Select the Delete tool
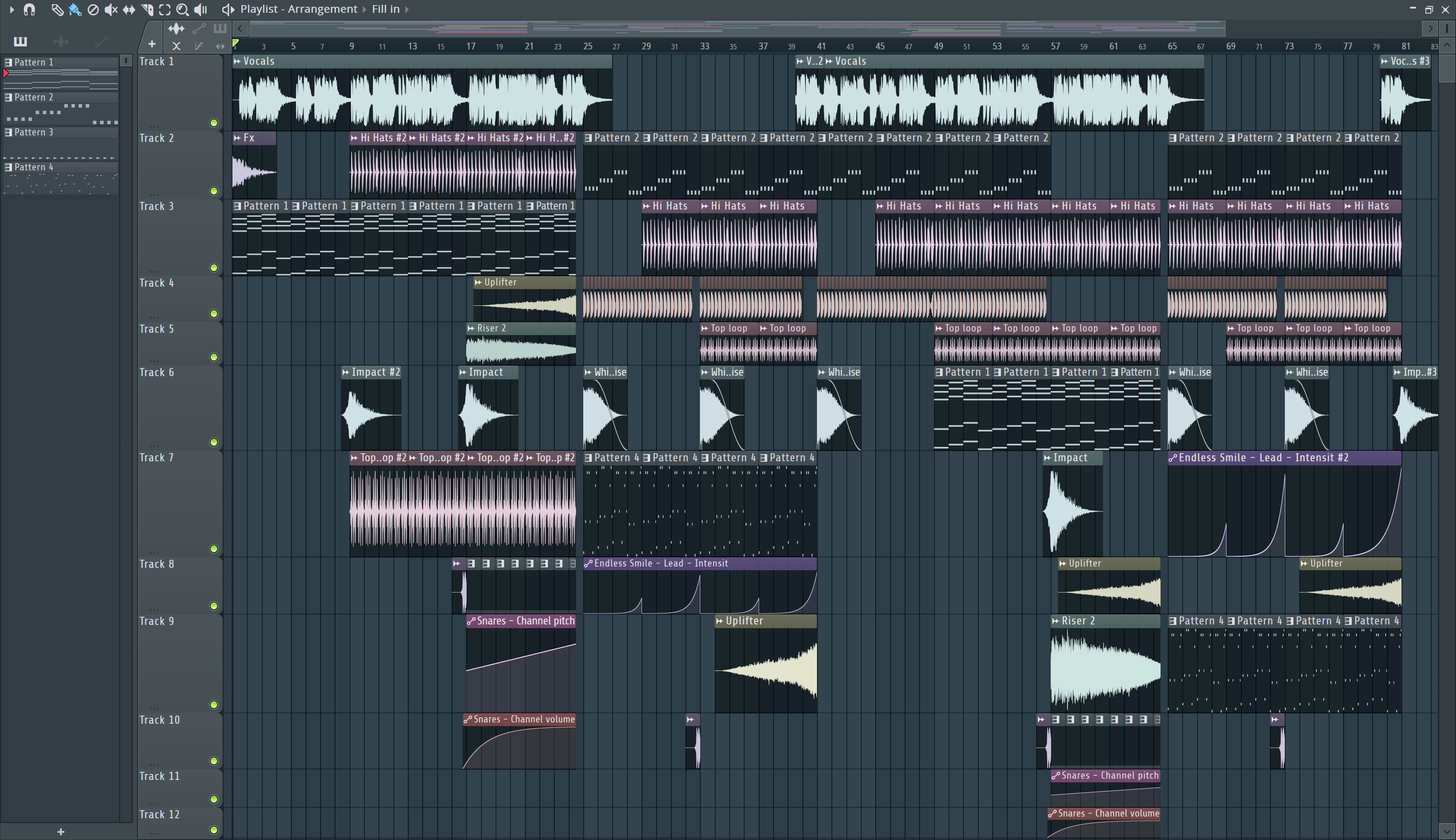 click(93, 9)
